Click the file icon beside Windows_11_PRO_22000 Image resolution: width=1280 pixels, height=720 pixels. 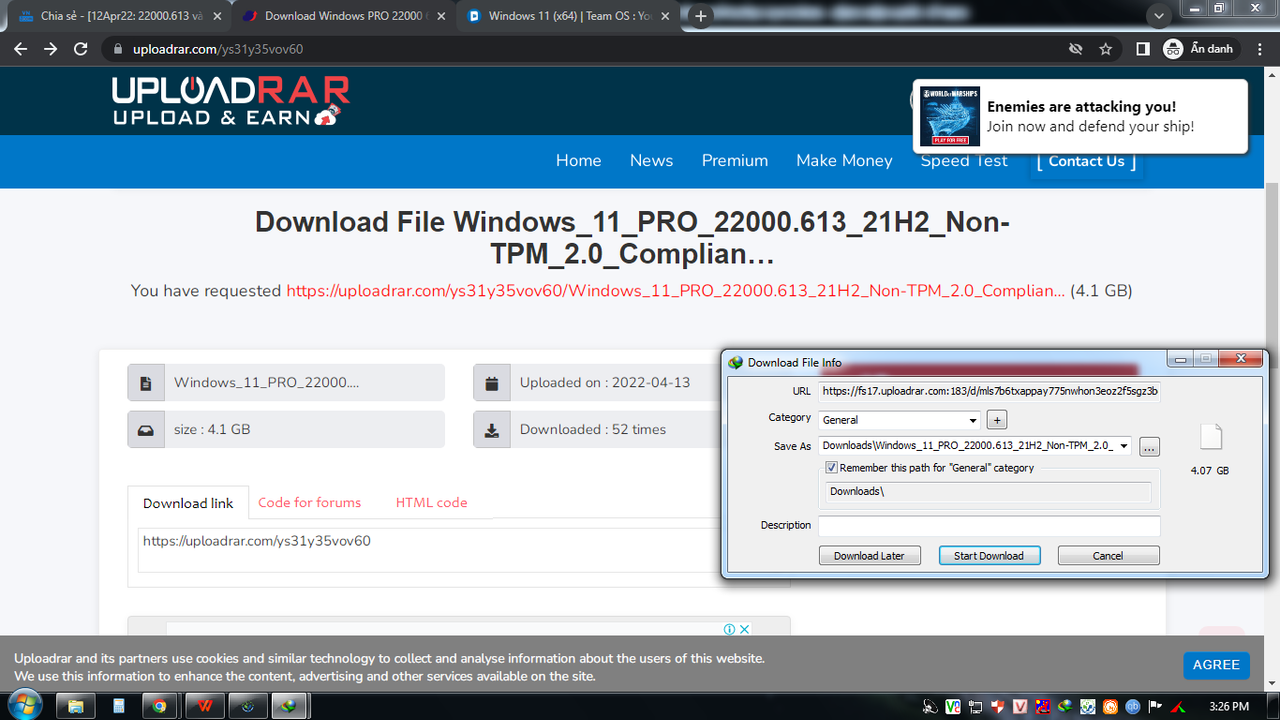(145, 383)
